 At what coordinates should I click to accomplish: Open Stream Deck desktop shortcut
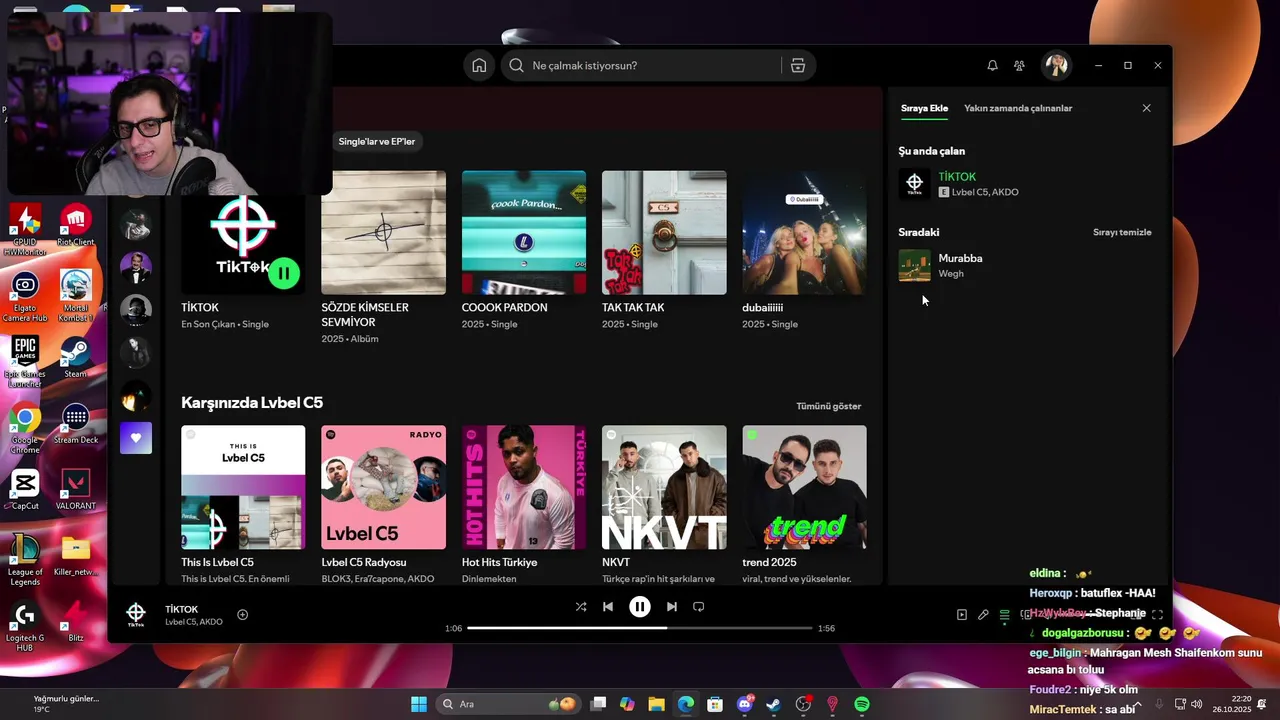pos(76,424)
